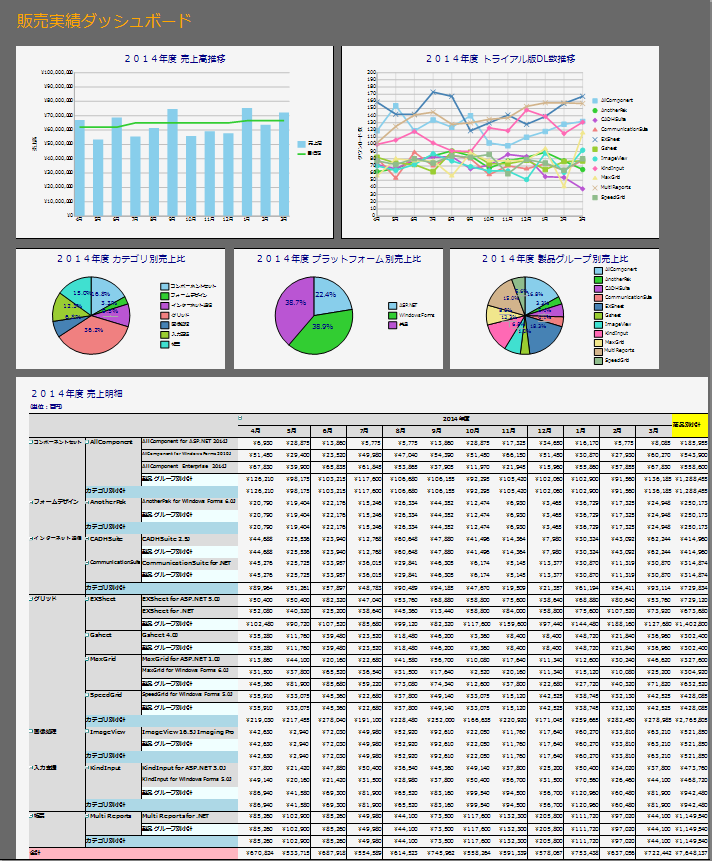The width and height of the screenshot is (712, 861).
Task: Collapse the 帳票 category row group
Action: click(x=31, y=816)
